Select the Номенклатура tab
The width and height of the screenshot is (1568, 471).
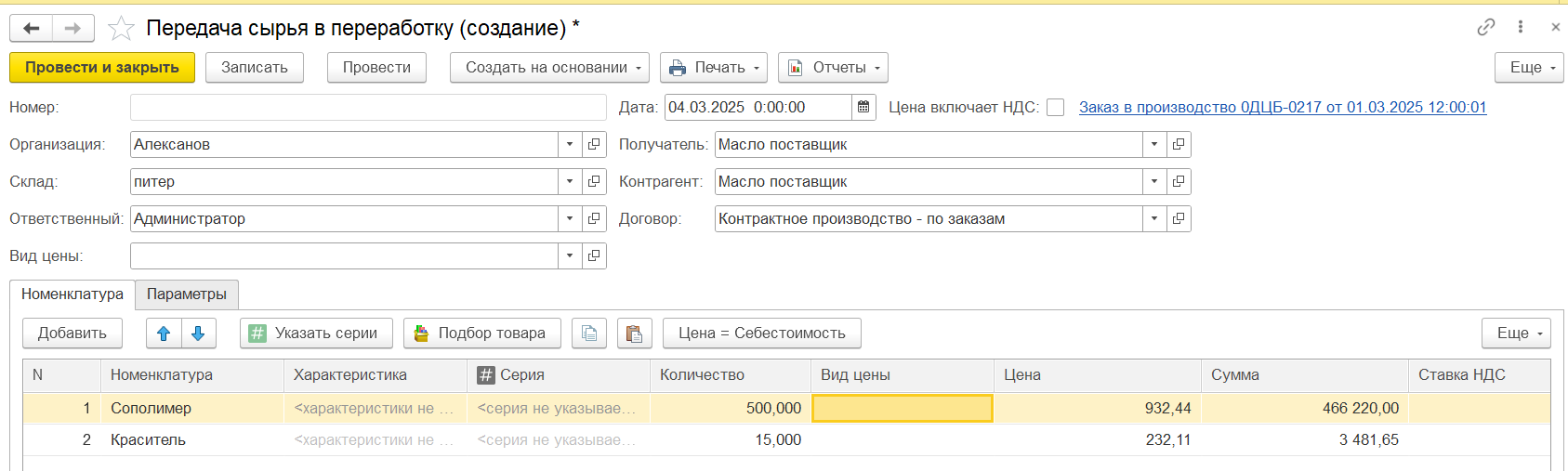[x=72, y=294]
